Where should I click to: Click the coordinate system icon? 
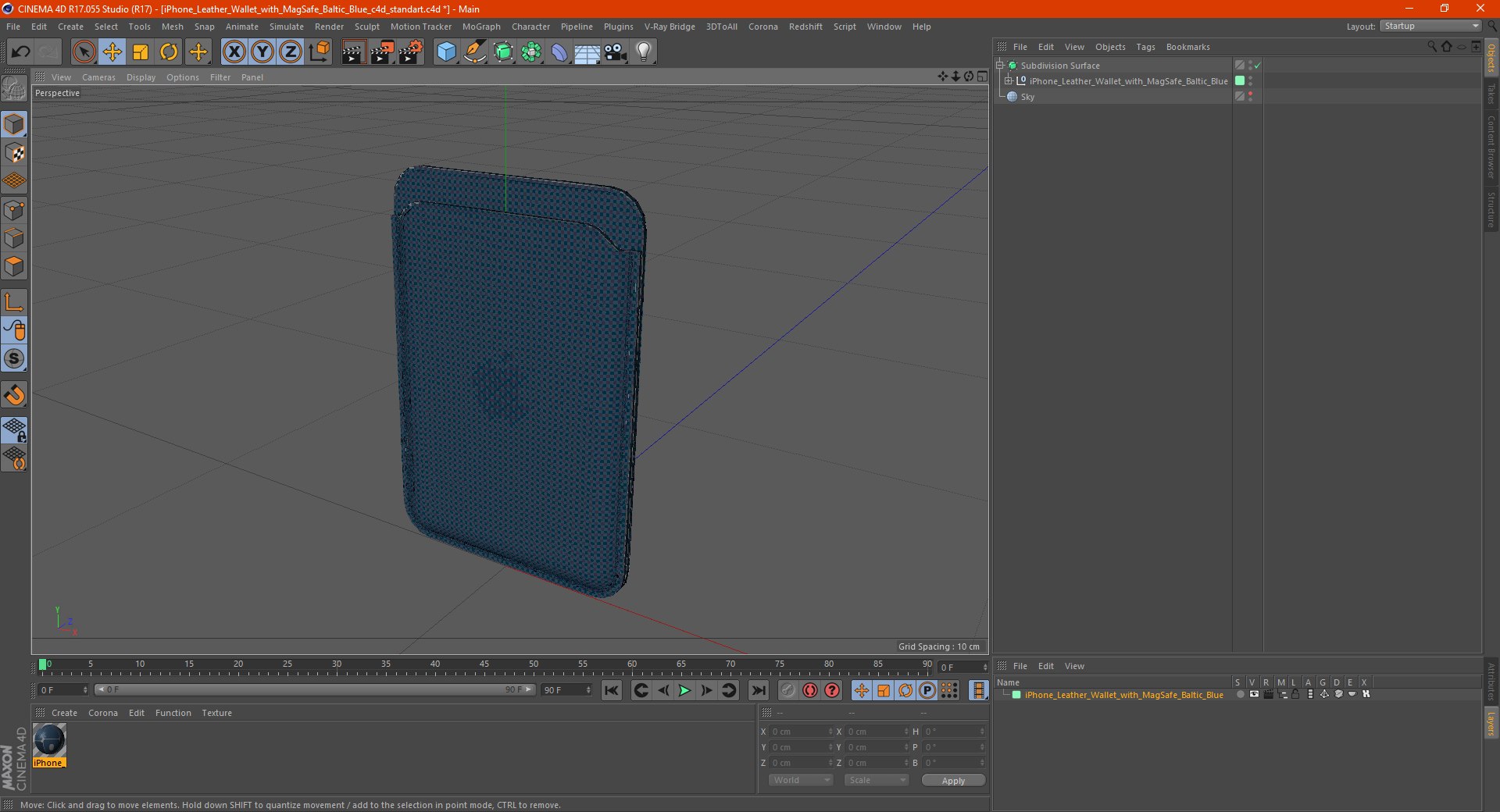(319, 52)
